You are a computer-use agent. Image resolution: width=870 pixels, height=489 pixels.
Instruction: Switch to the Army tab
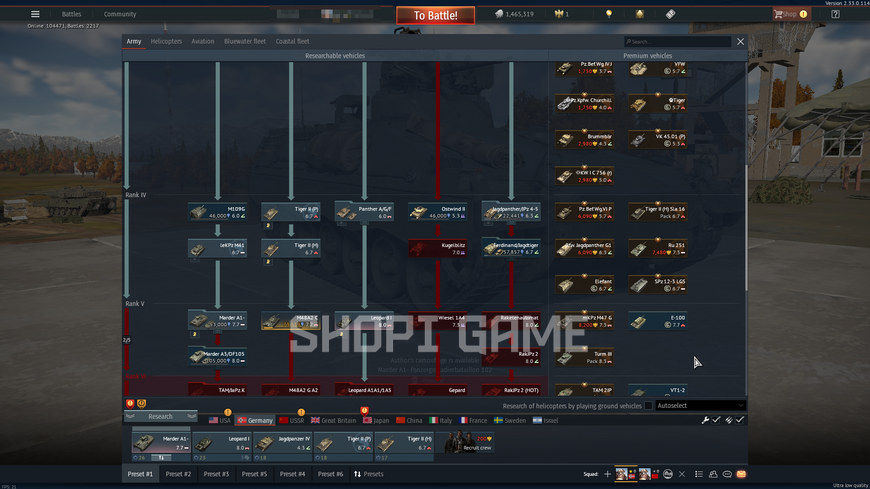(x=134, y=41)
